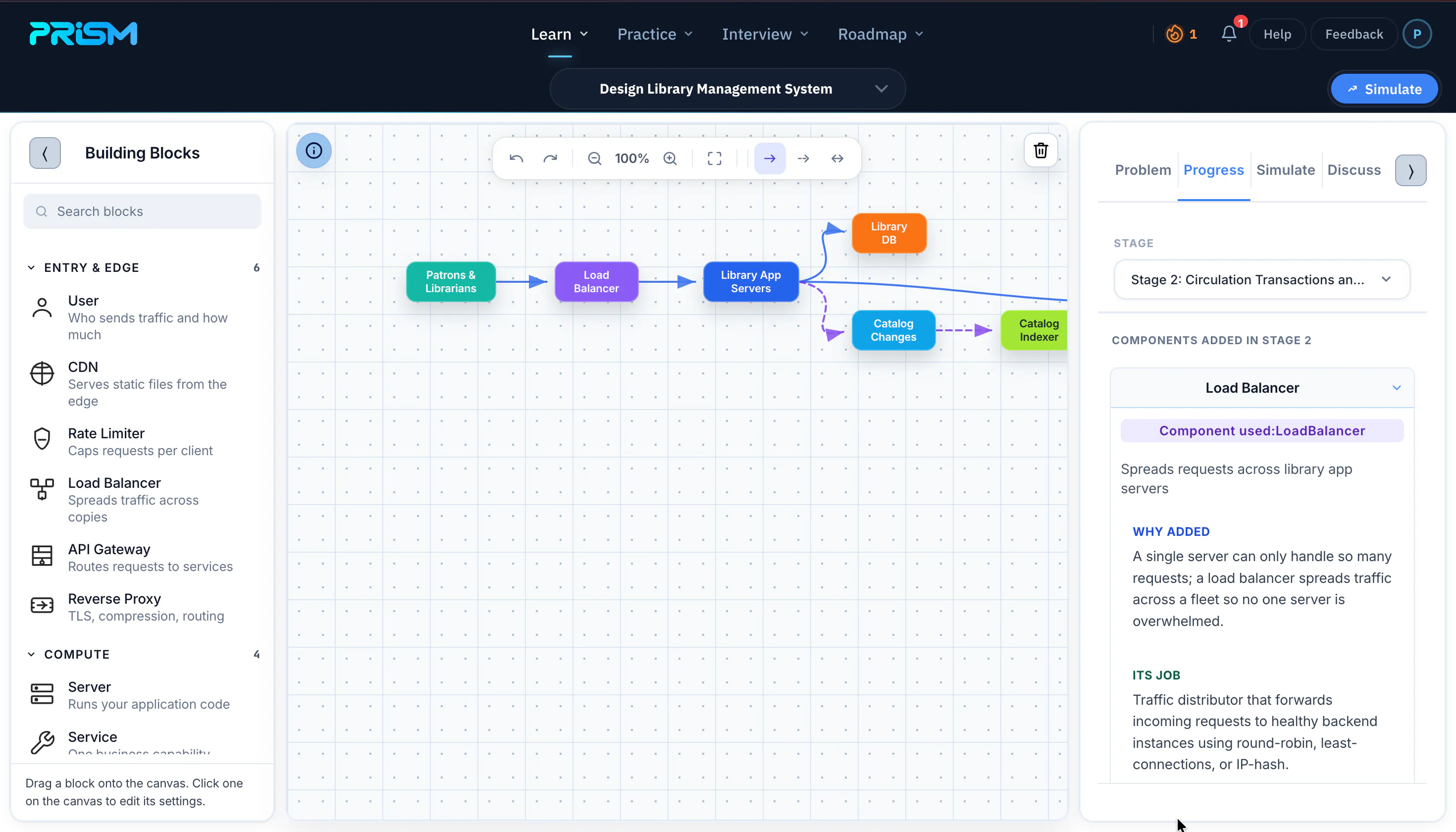Click the redo icon in canvas toolbar

pos(550,158)
